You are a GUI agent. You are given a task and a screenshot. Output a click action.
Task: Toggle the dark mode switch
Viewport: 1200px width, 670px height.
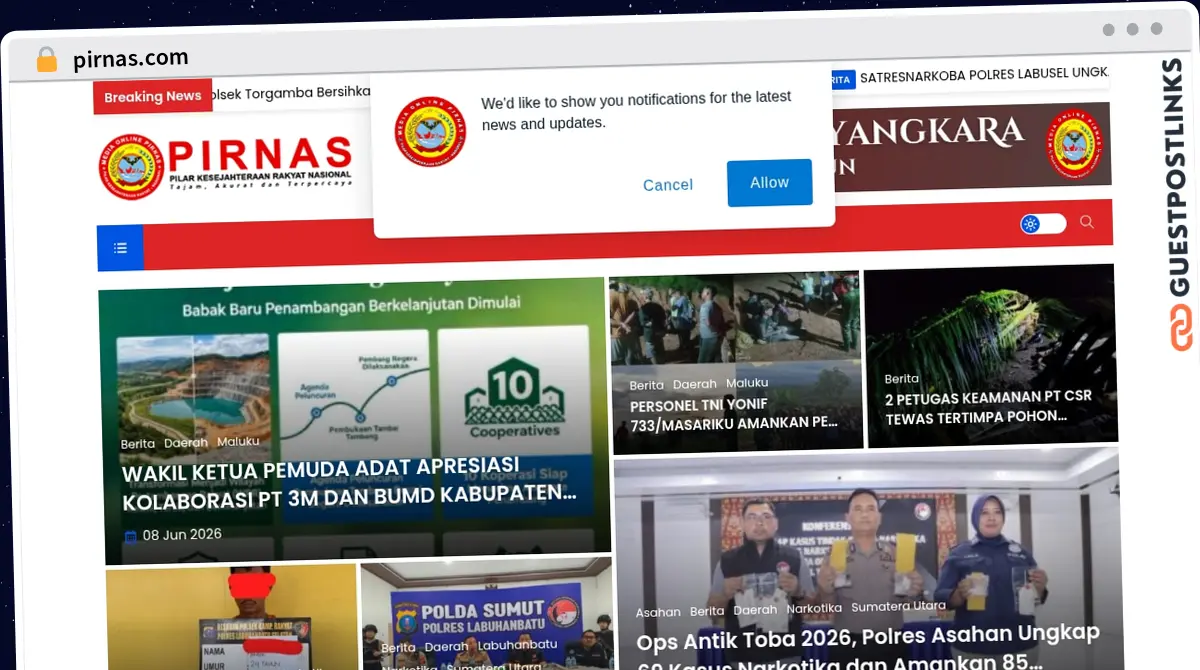[1043, 224]
